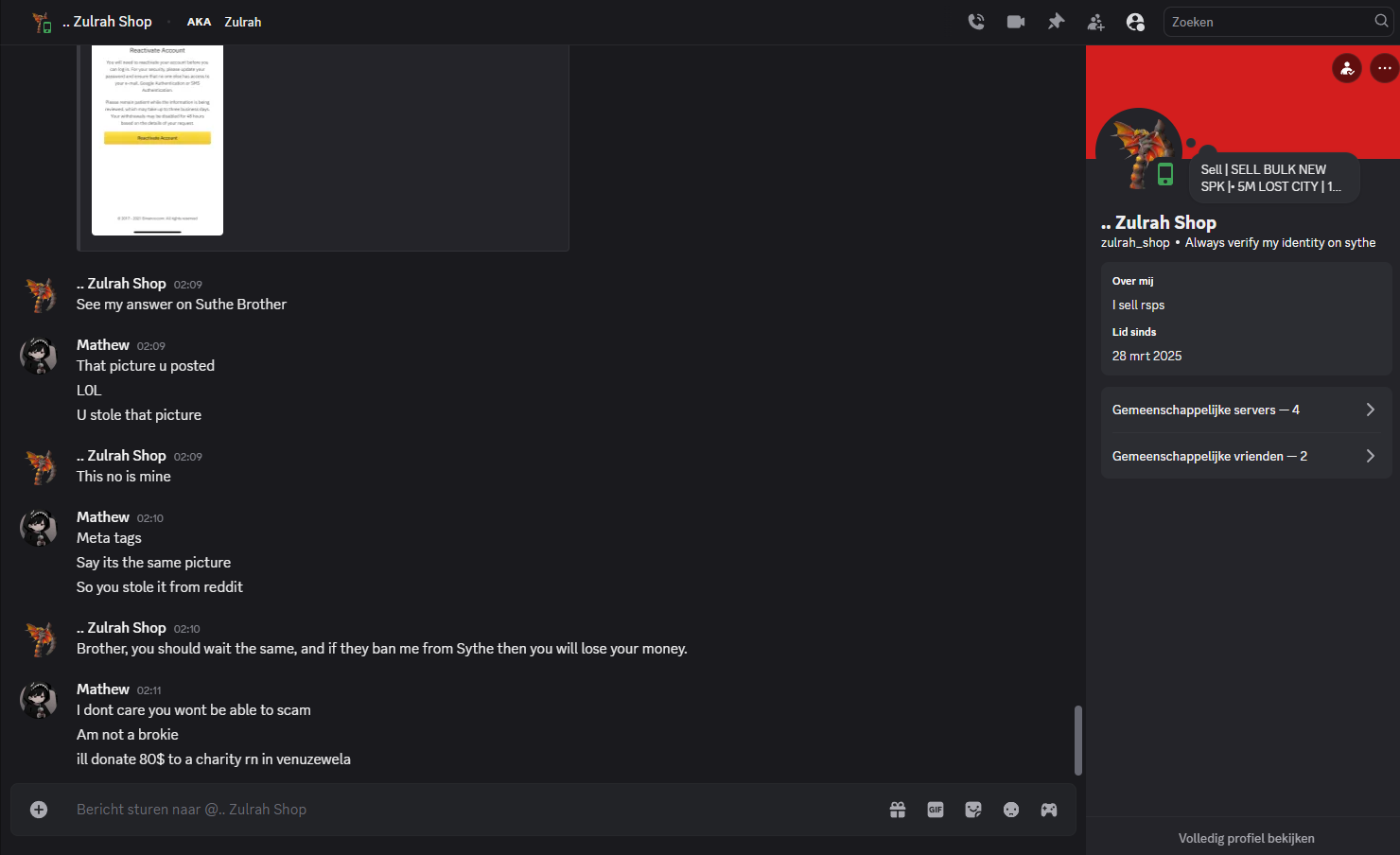The width and height of the screenshot is (1400, 855).
Task: Click Volledig profiel bekijken
Action: (1246, 838)
